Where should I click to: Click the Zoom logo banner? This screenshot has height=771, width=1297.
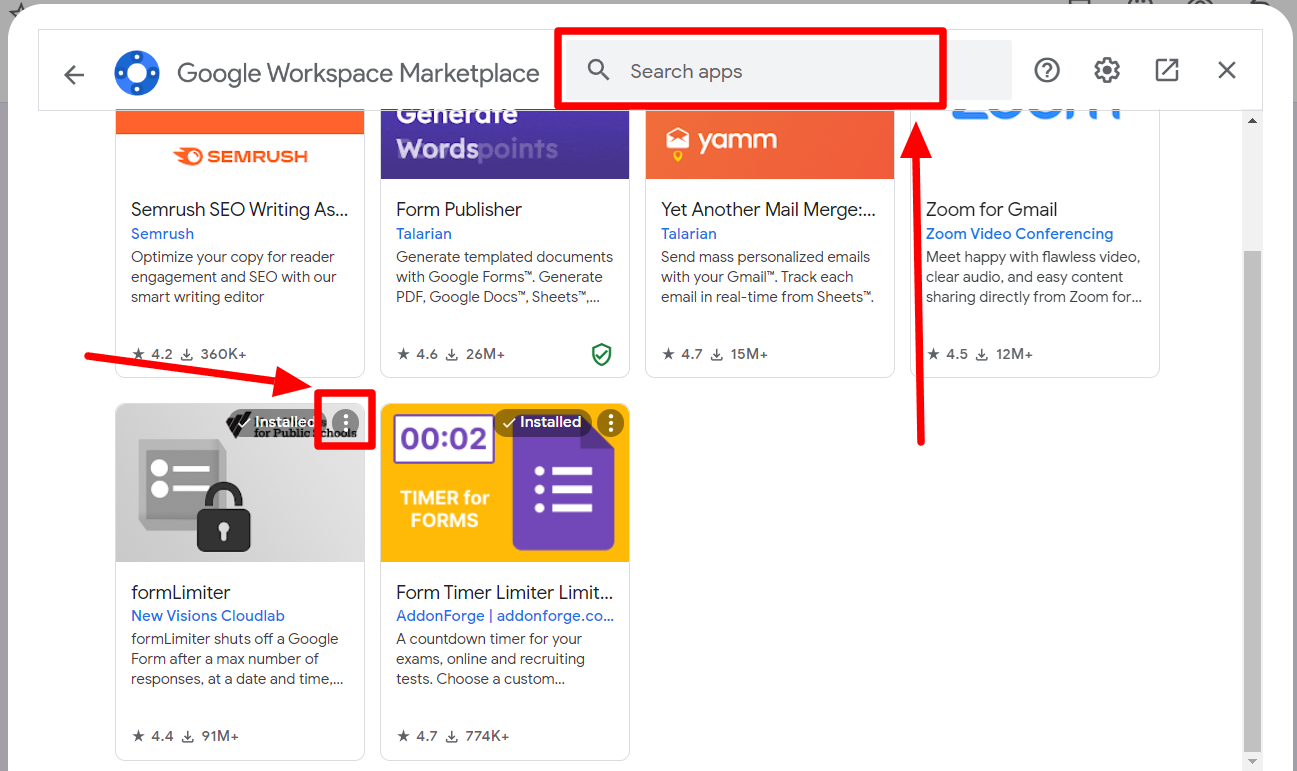click(x=1035, y=145)
